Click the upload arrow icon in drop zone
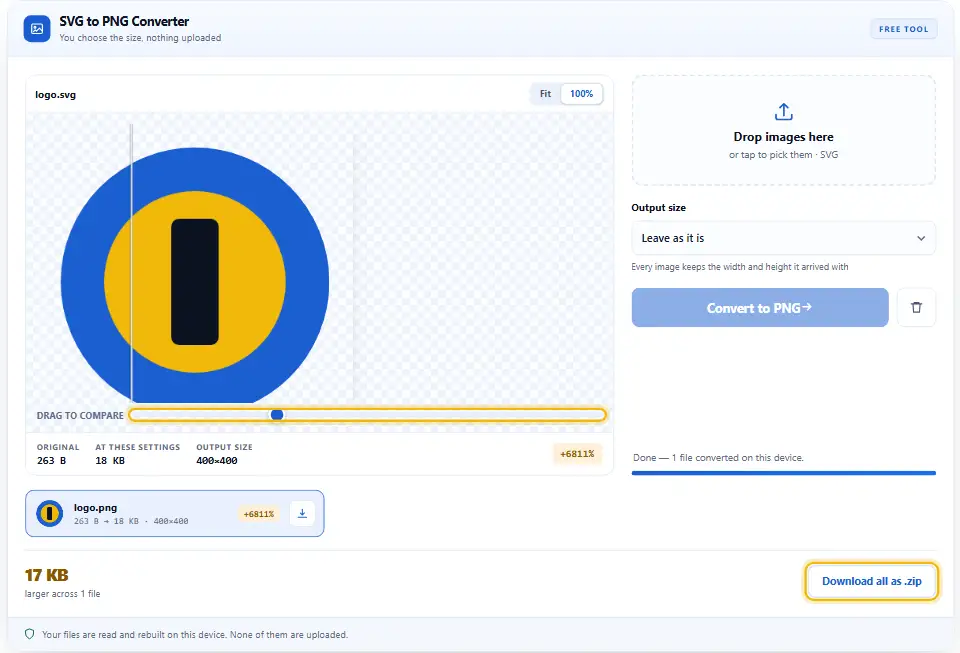 point(783,112)
